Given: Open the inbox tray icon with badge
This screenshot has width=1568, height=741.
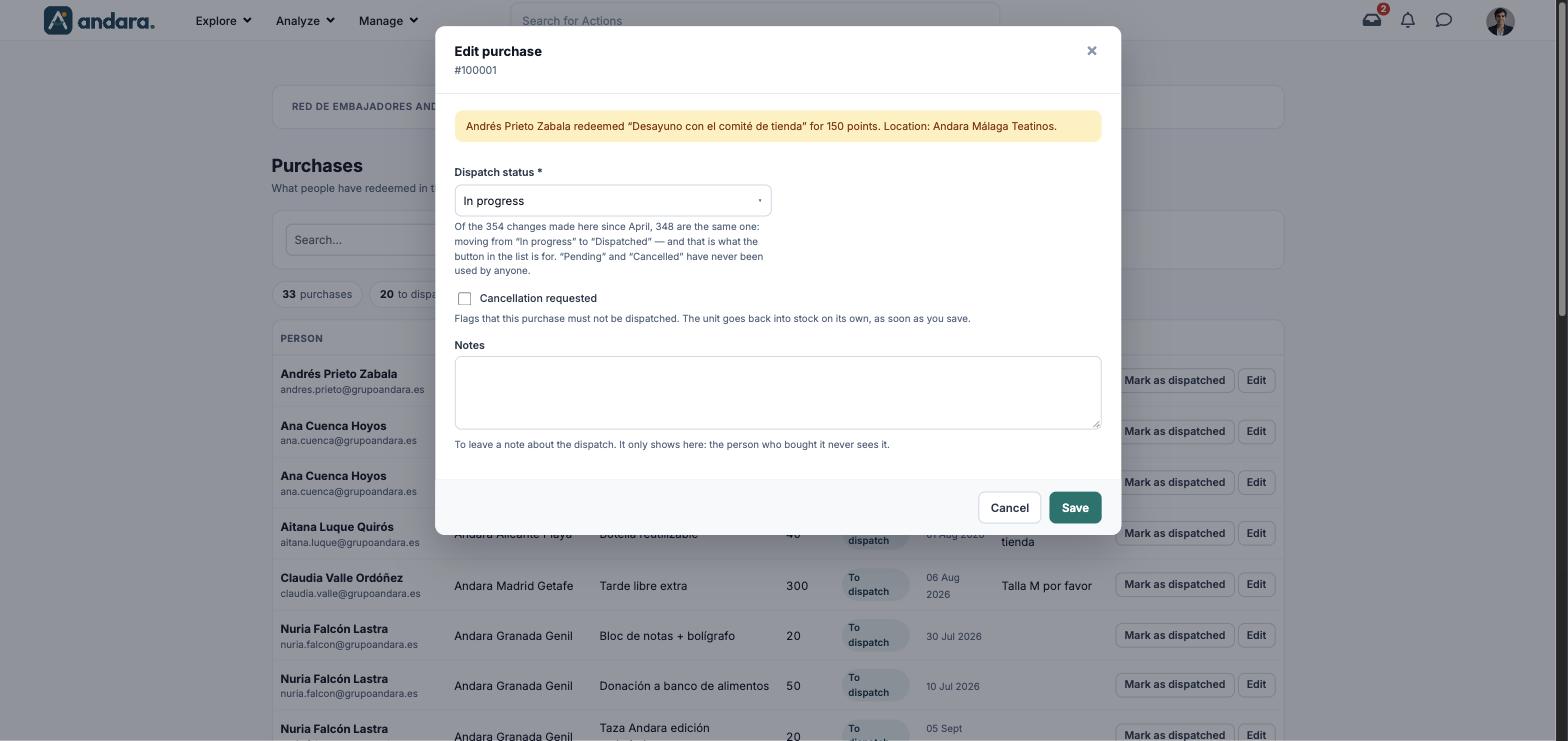Looking at the screenshot, I should [1372, 20].
